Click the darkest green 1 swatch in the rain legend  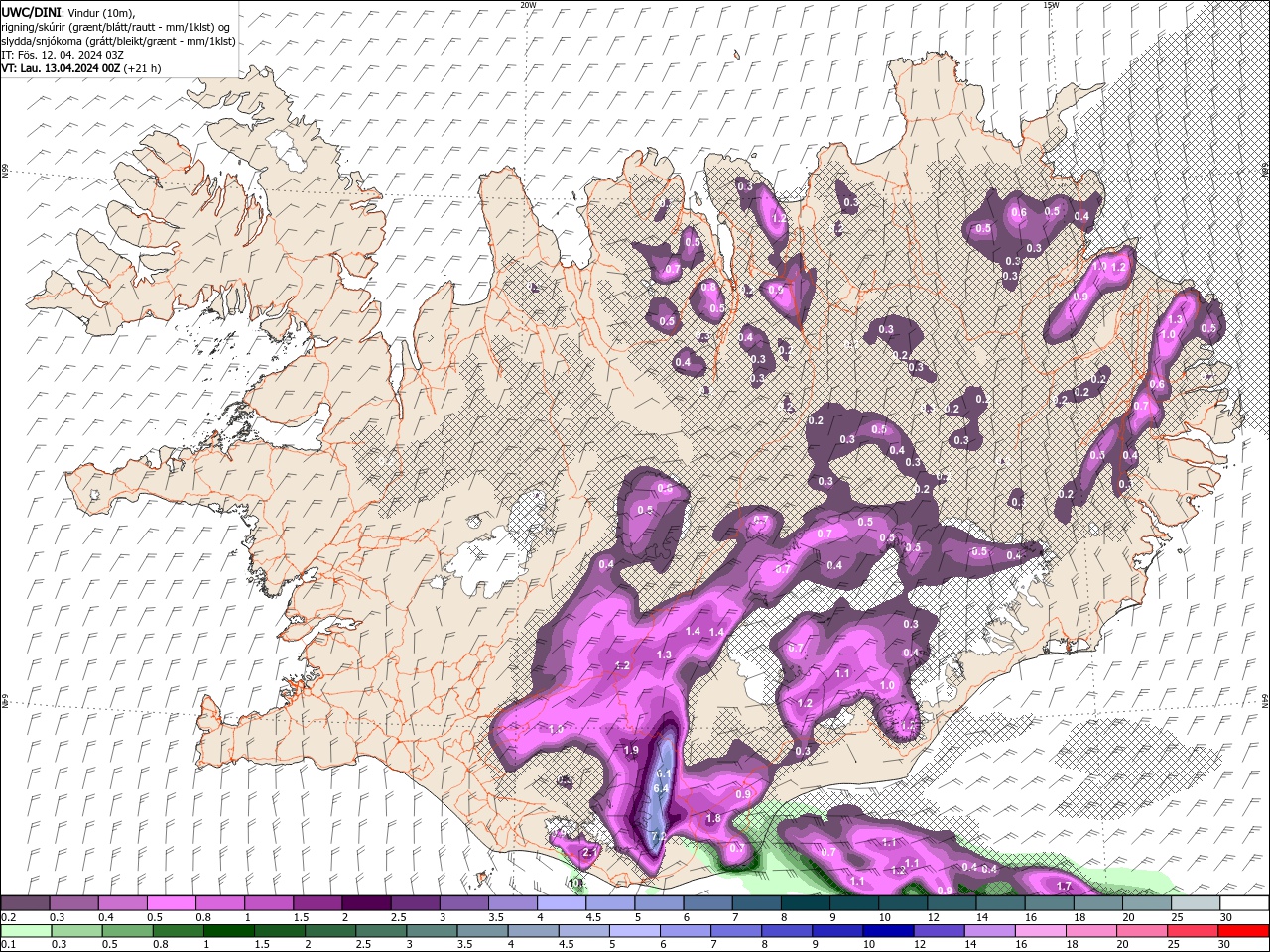click(227, 930)
